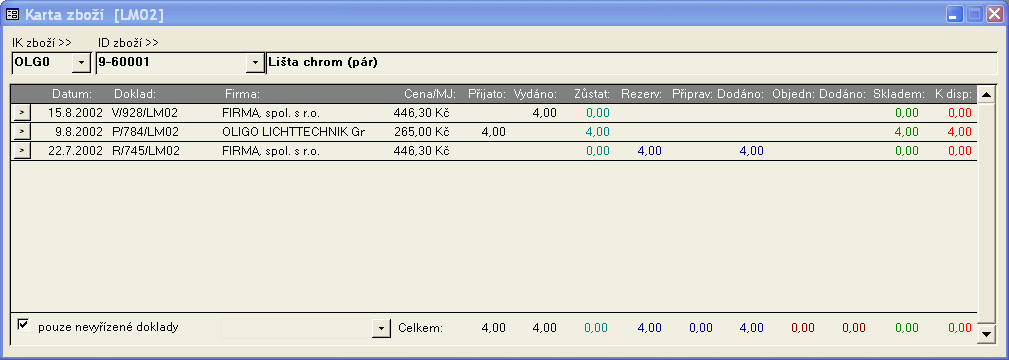Open row detail for document R/745/LM02
This screenshot has height=360, width=1009.
(x=21, y=151)
